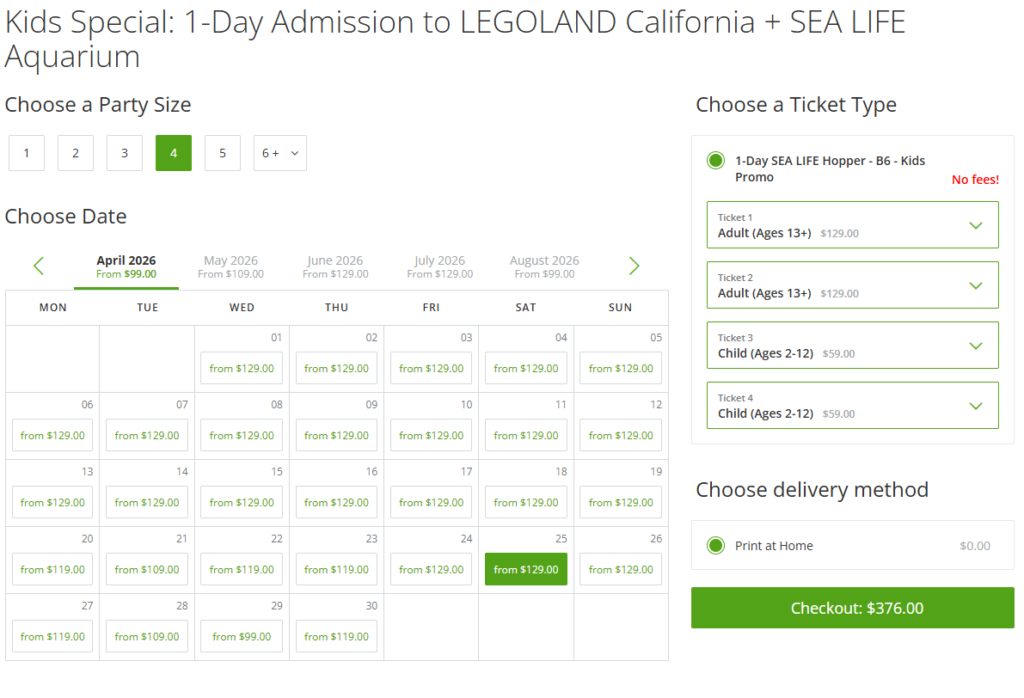
Task: Open the August 2026 month tab
Action: click(x=544, y=266)
